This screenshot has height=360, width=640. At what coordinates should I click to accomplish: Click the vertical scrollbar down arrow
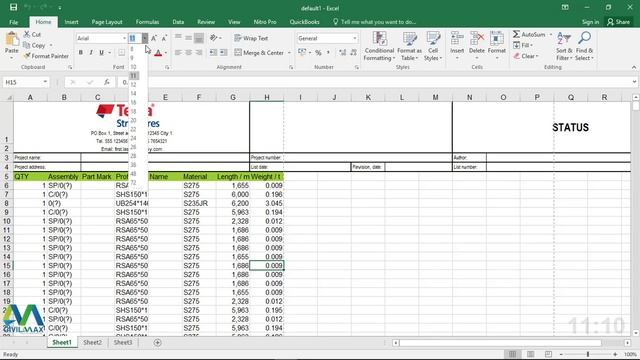pos(636,333)
